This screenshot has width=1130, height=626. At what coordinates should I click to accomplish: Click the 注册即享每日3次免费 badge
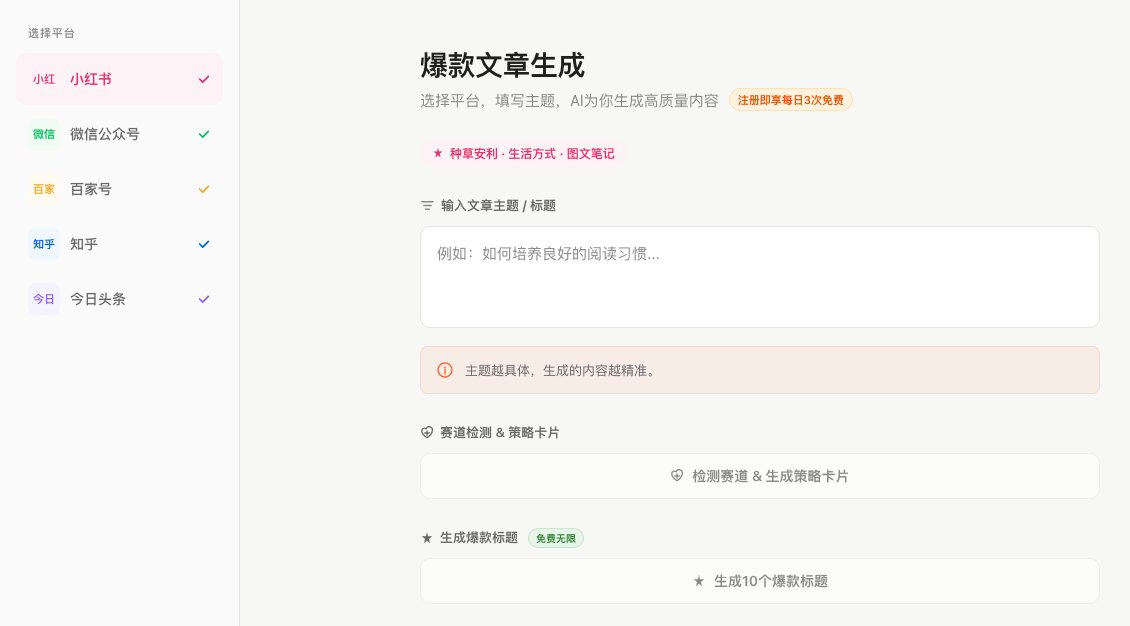(791, 100)
